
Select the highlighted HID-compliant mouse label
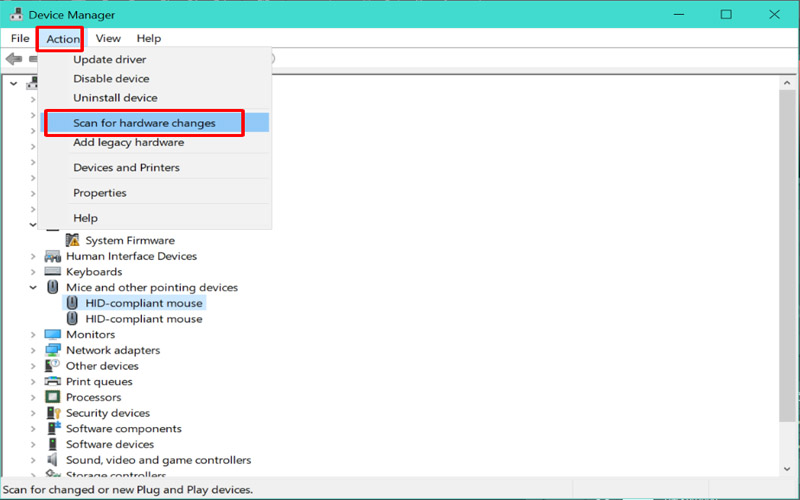point(144,303)
